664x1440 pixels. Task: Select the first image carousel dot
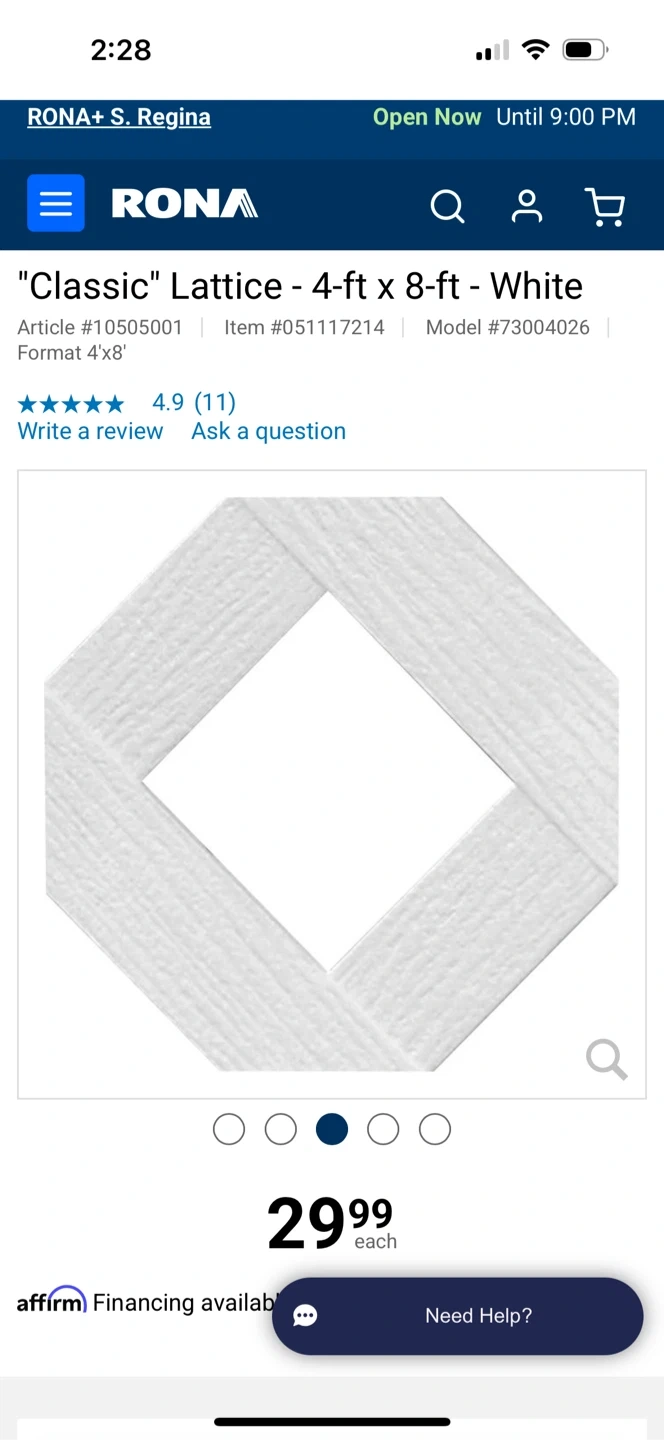click(x=229, y=1129)
